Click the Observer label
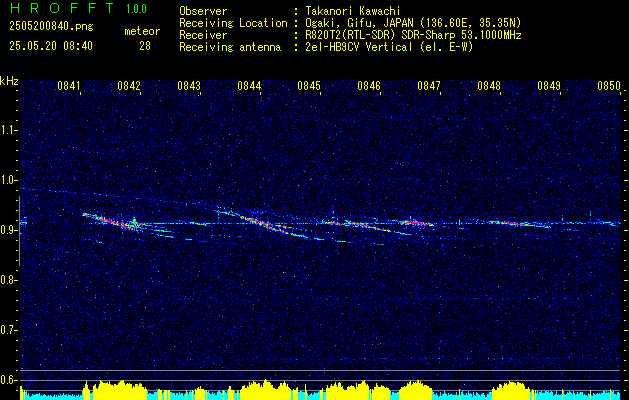 203,11
